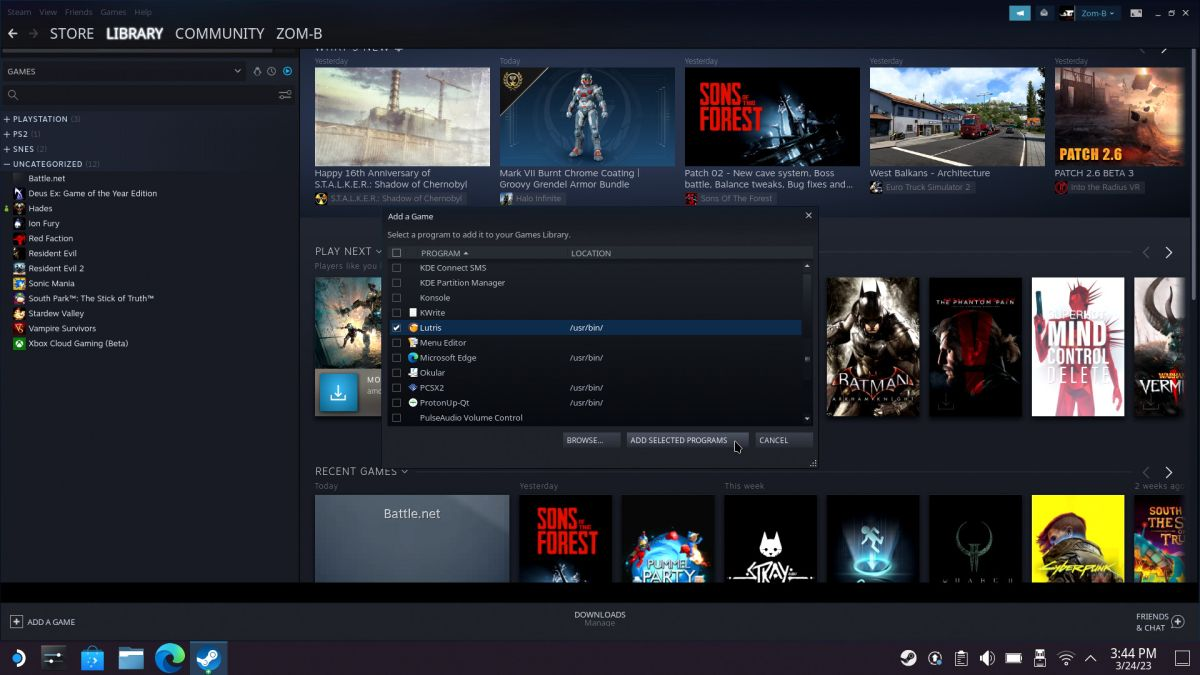The image size is (1200, 675).
Task: Click the volume speaker icon in the tray
Action: coord(986,657)
